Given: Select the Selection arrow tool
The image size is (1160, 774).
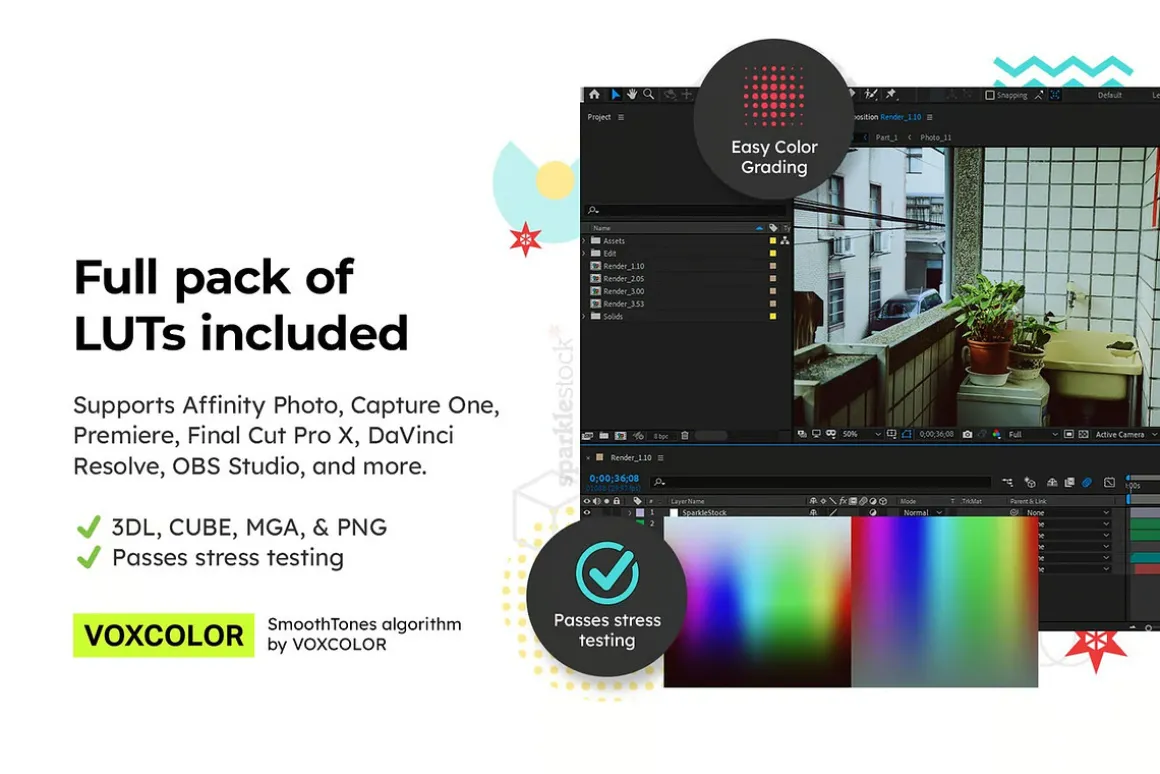Looking at the screenshot, I should tap(615, 95).
